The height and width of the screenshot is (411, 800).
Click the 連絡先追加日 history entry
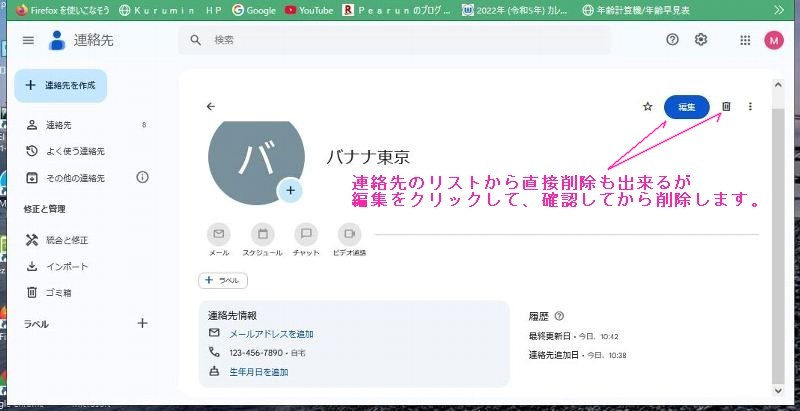tap(578, 355)
